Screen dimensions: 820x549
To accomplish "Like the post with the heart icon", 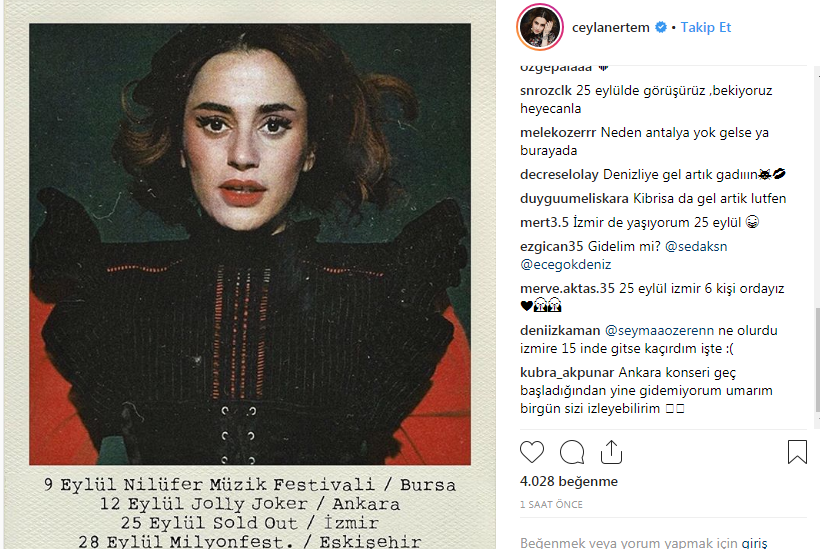I will (x=532, y=452).
